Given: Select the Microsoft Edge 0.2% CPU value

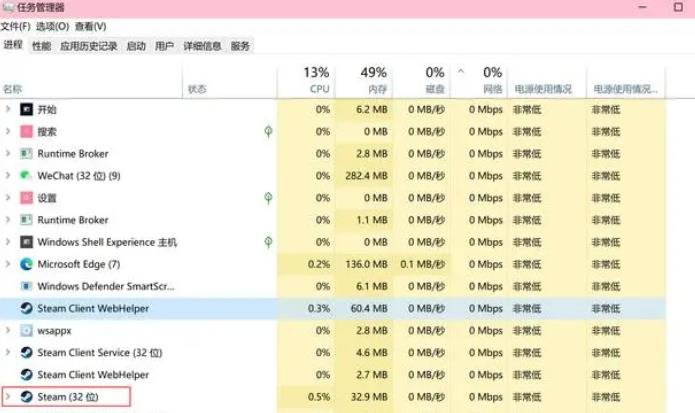Looking at the screenshot, I should click(x=319, y=264).
